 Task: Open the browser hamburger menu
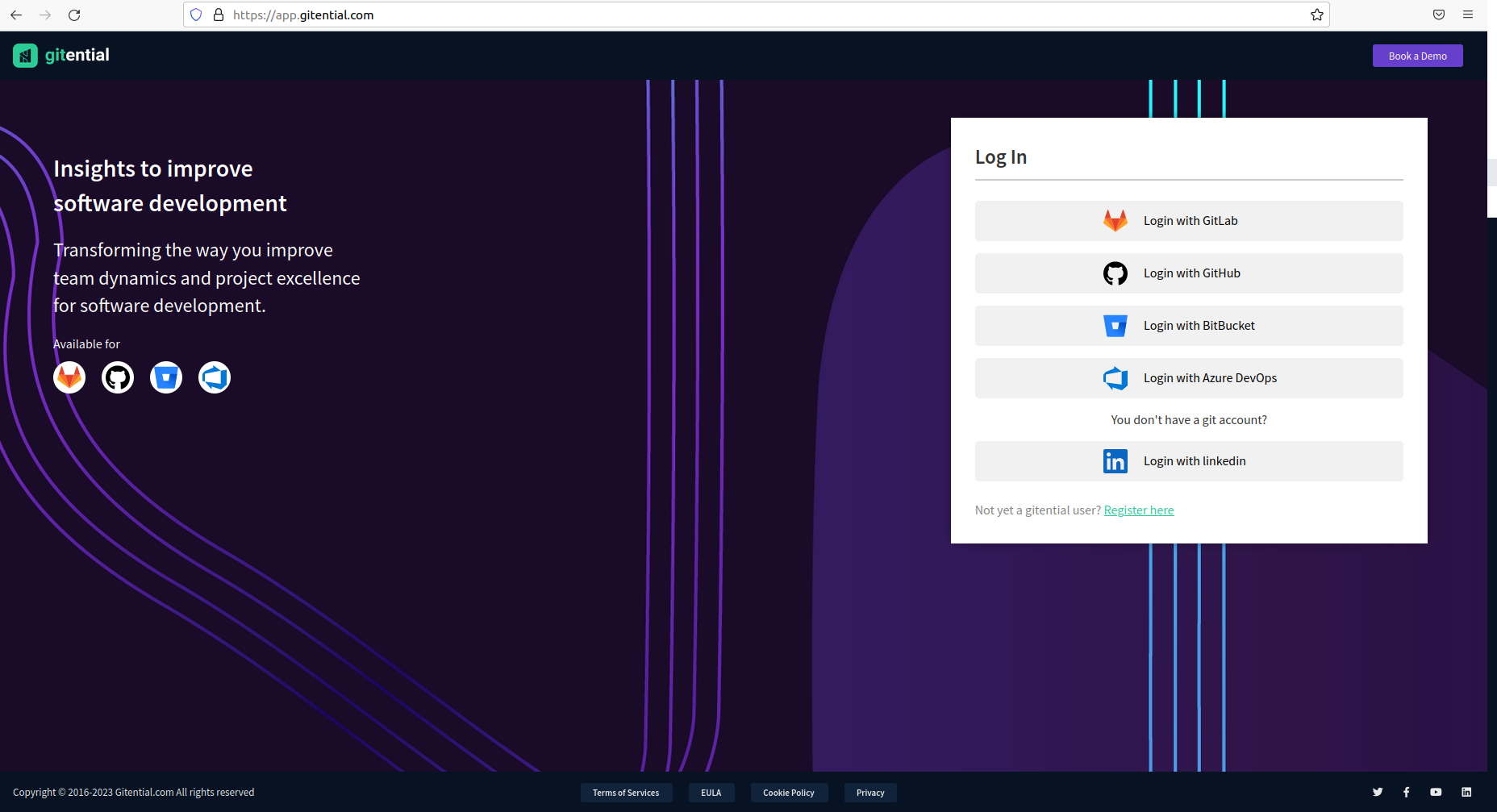point(1468,15)
